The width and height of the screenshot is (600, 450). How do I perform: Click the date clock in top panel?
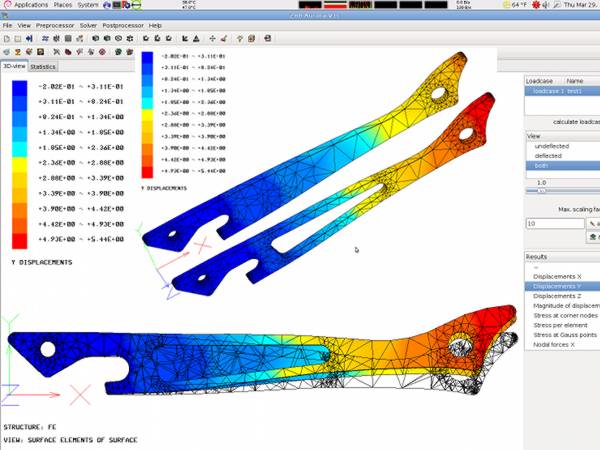pos(580,5)
